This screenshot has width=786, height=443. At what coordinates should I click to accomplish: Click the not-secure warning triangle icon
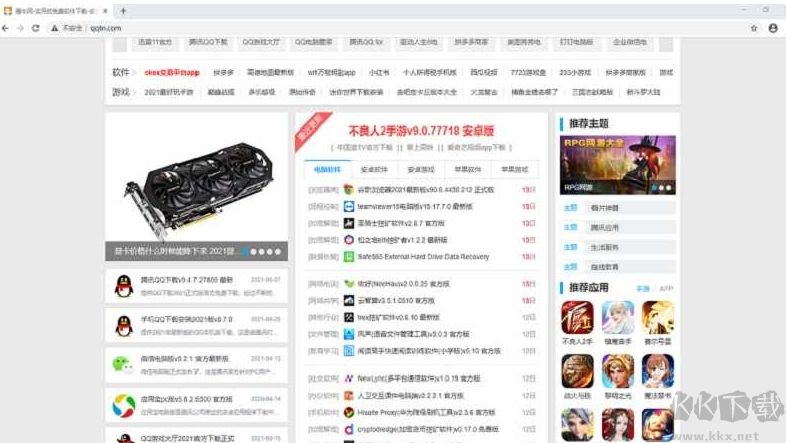54,28
